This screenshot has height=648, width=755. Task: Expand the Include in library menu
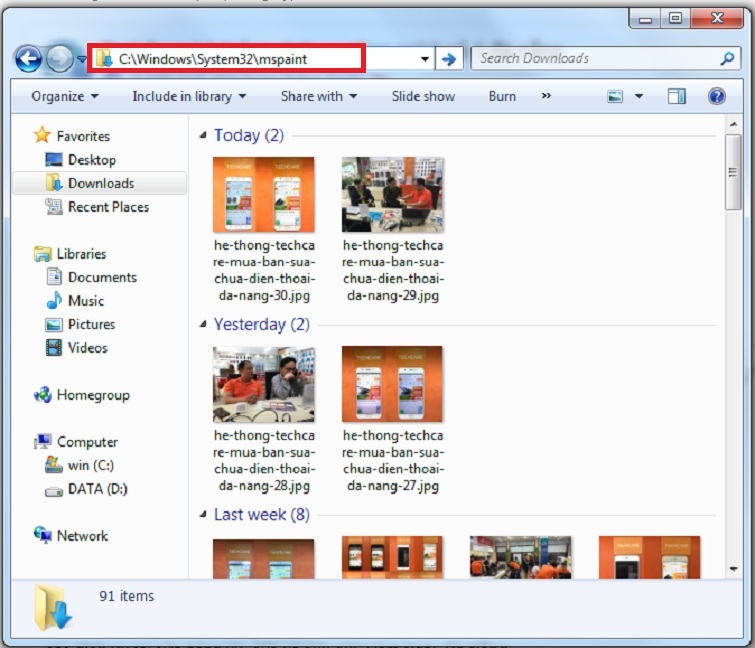pyautogui.click(x=188, y=96)
